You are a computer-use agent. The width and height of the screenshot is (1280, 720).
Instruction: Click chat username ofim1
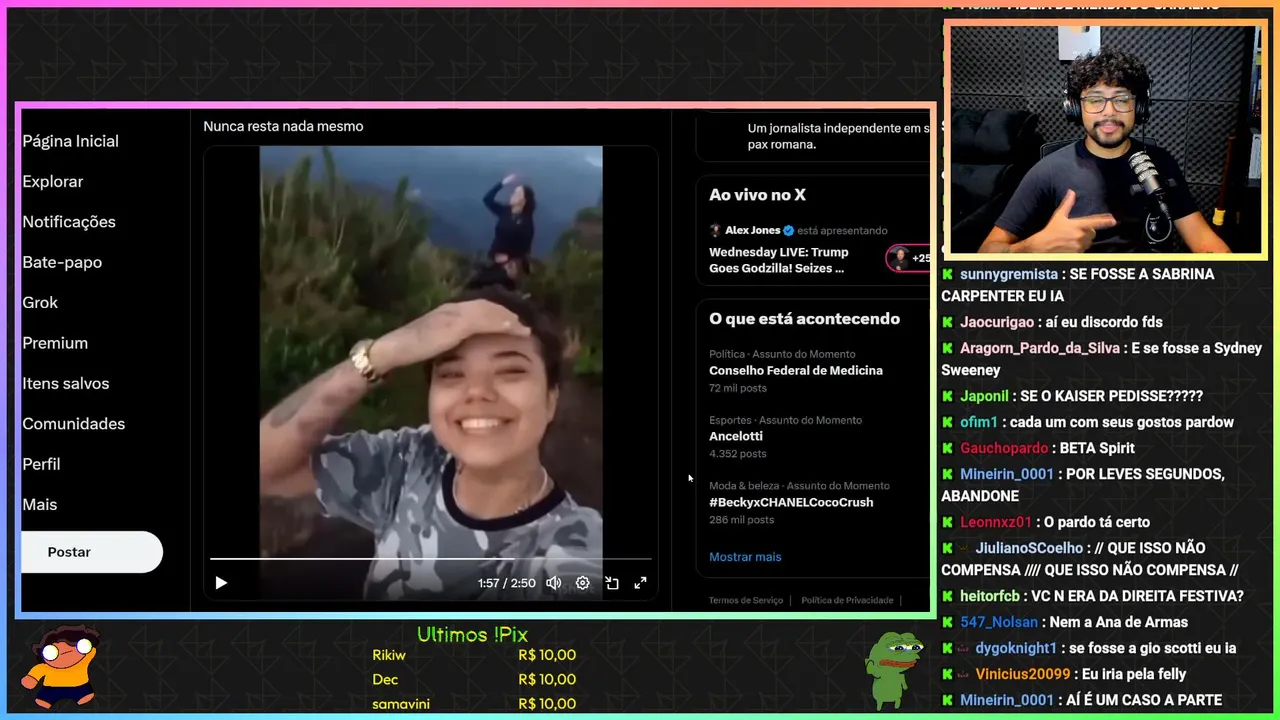click(x=980, y=422)
